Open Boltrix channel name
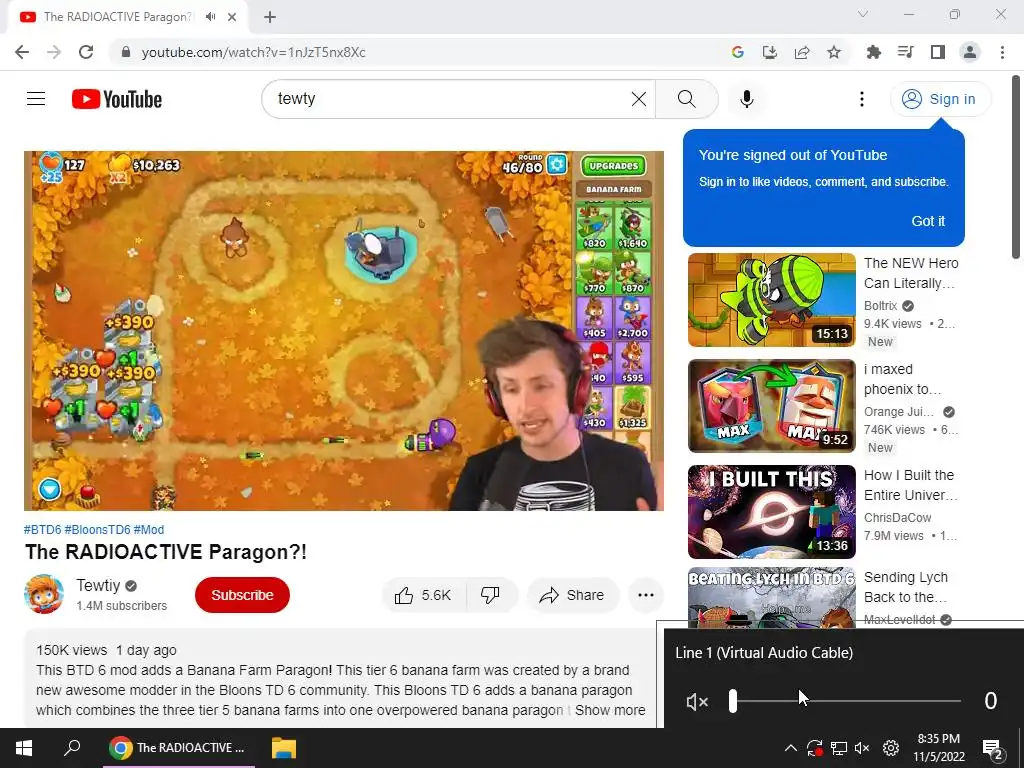The height and width of the screenshot is (768, 1024). (x=880, y=306)
